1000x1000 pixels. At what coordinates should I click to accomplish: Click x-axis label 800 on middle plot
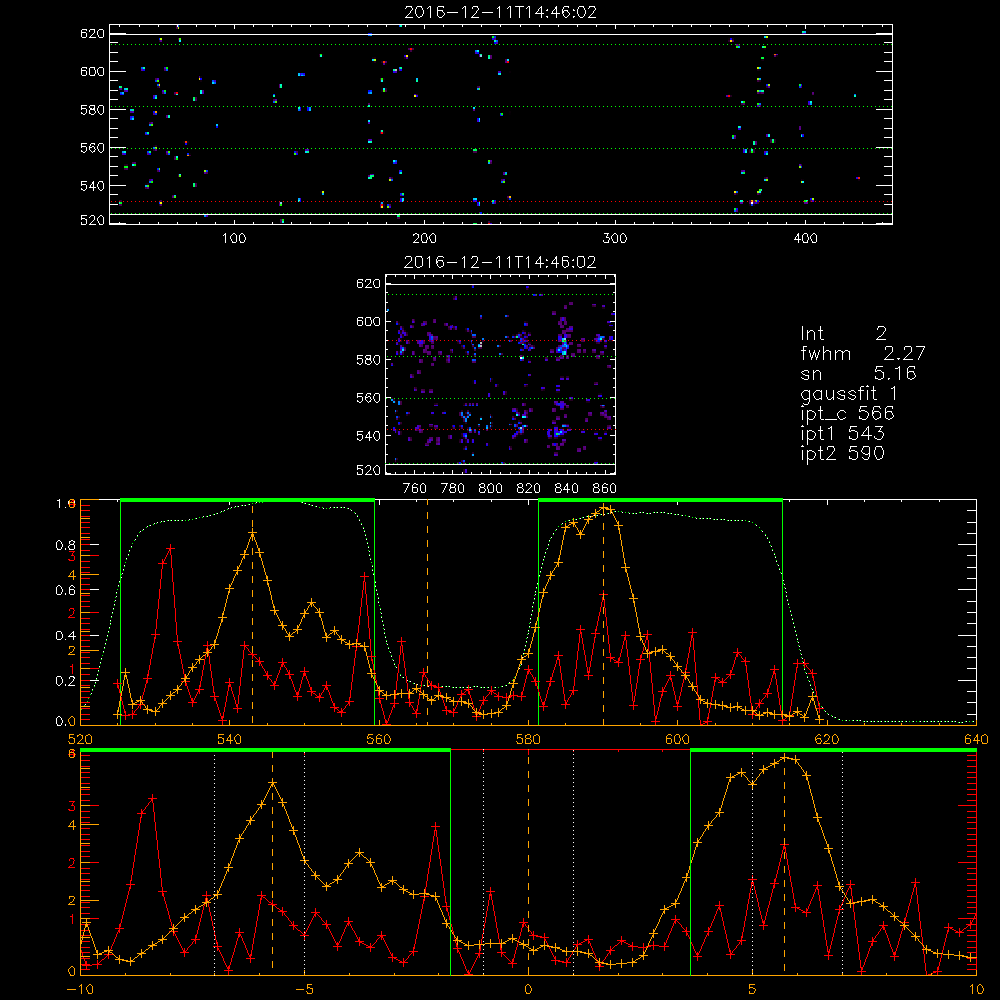click(490, 489)
